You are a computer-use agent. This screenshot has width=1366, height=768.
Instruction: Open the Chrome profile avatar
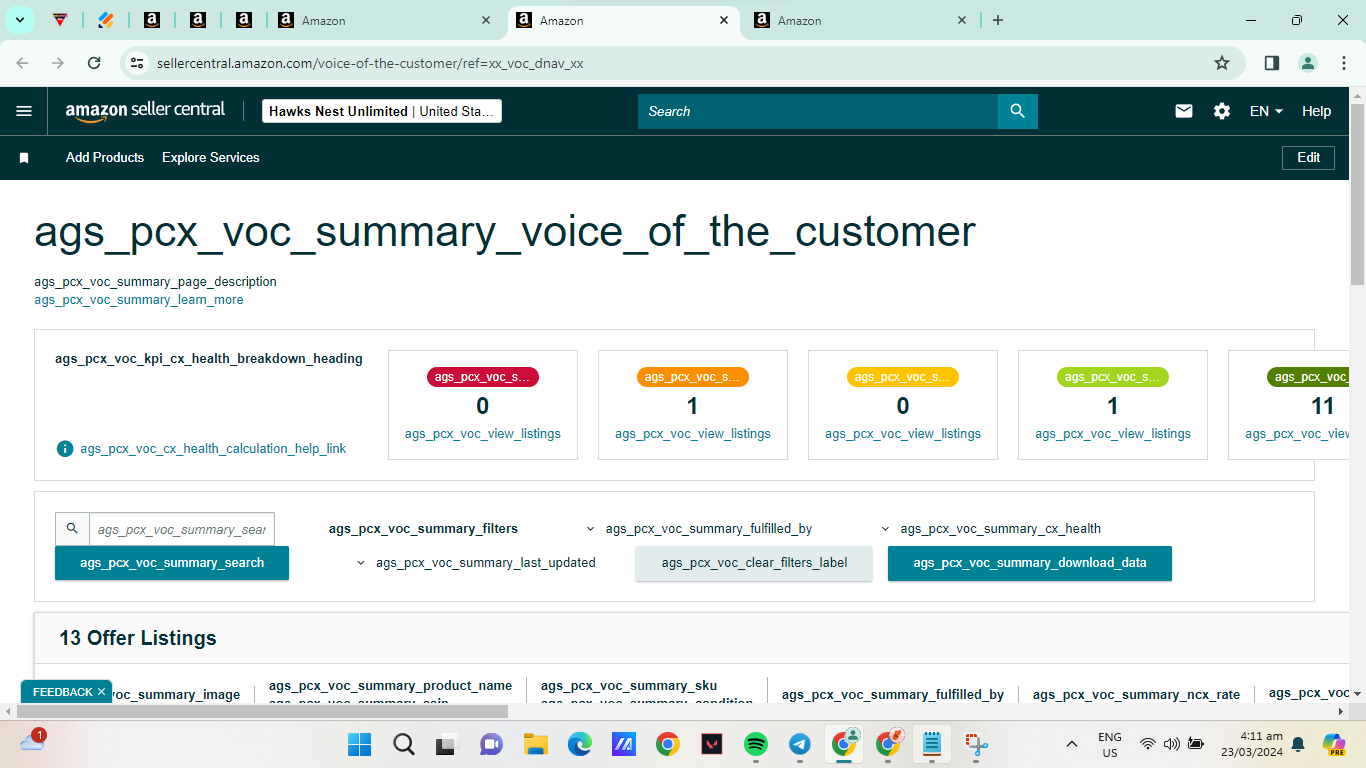coord(1308,63)
